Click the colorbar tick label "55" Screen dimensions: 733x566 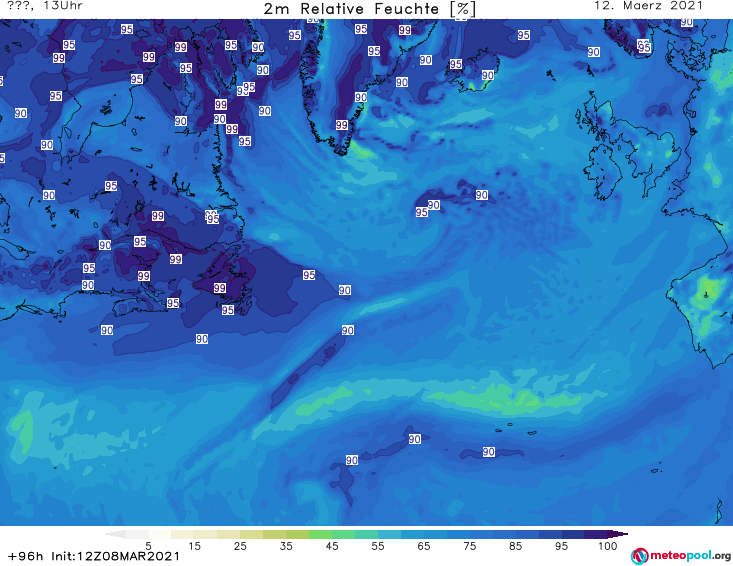[378, 546]
